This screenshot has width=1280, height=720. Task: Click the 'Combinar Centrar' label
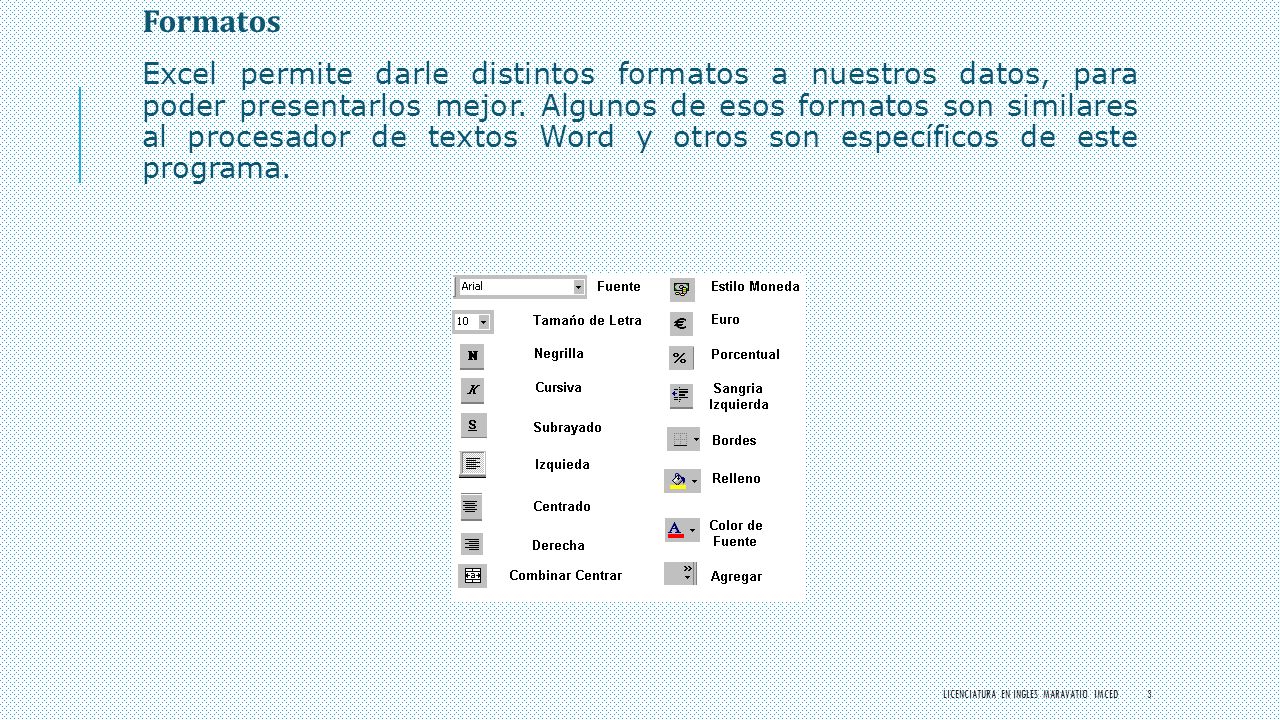(565, 575)
